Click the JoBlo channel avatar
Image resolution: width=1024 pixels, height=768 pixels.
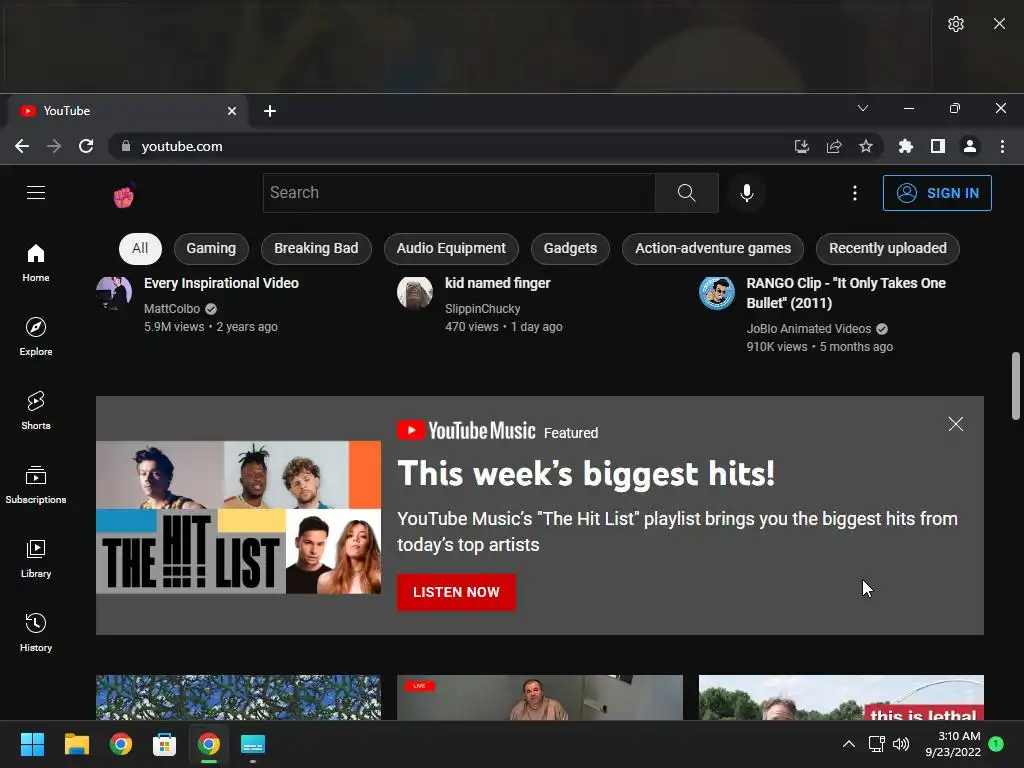[716, 292]
